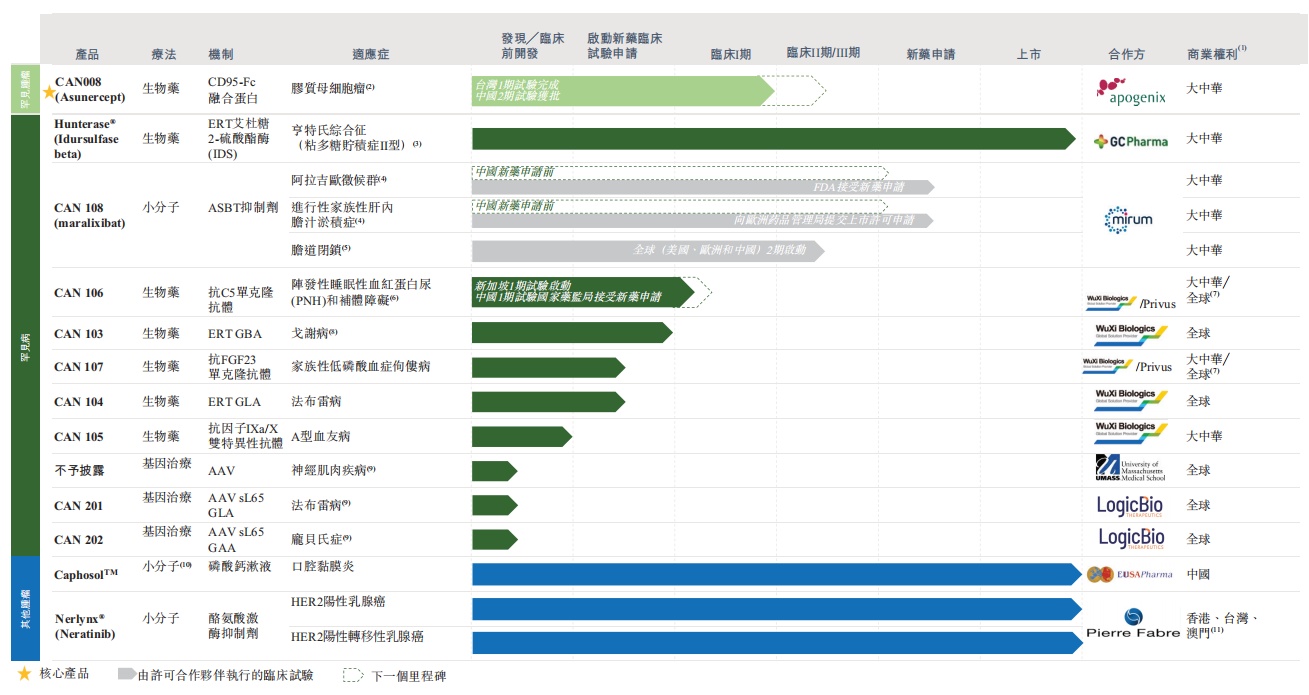Click the EUSA Pharma logo
The height and width of the screenshot is (695, 1309).
click(1129, 575)
